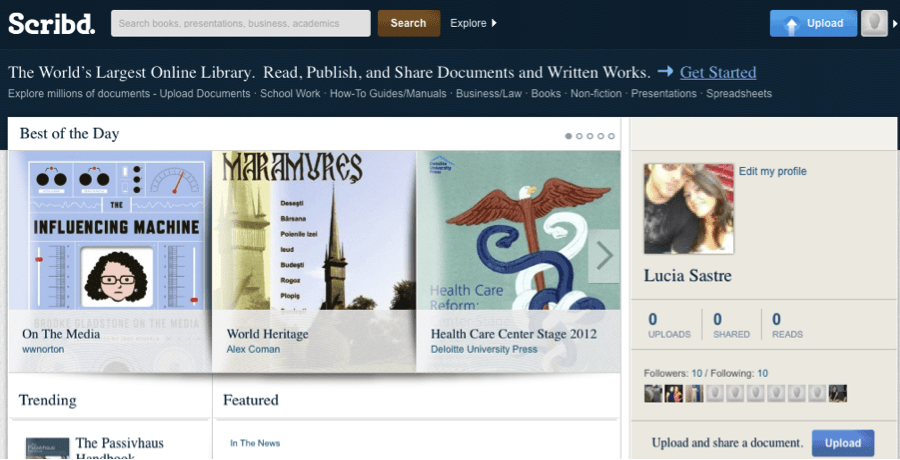Click Lucia Sastre's profile photo
900x460 pixels.
point(689,208)
